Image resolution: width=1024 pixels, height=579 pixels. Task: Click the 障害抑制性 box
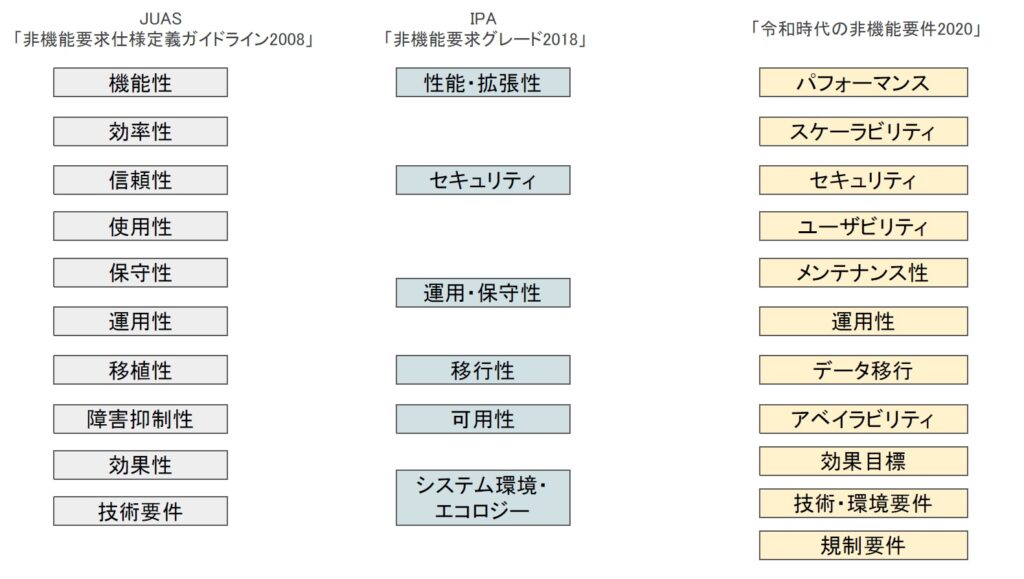point(140,419)
